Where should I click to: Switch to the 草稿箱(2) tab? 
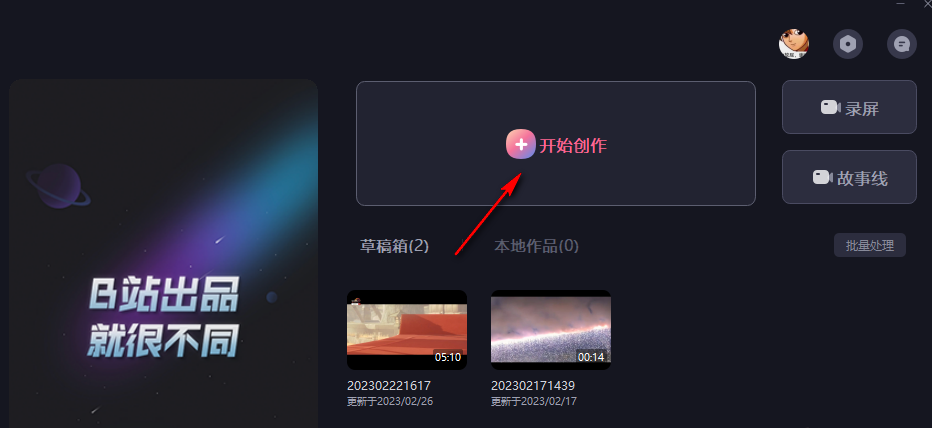tap(395, 246)
